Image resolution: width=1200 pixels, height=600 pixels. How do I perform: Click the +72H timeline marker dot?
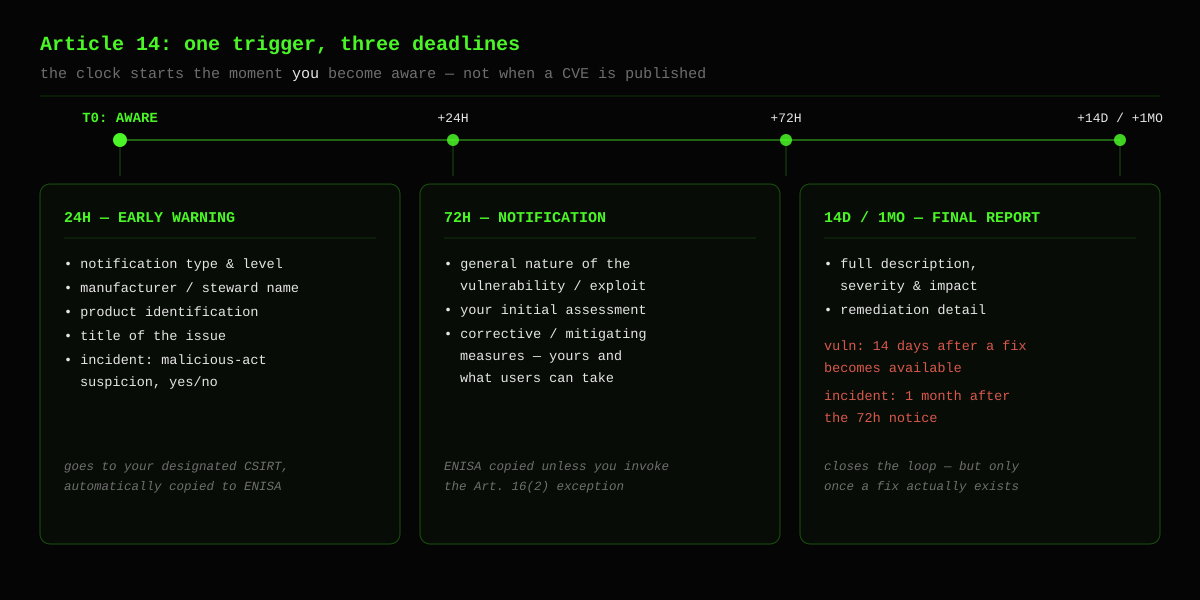[786, 140]
